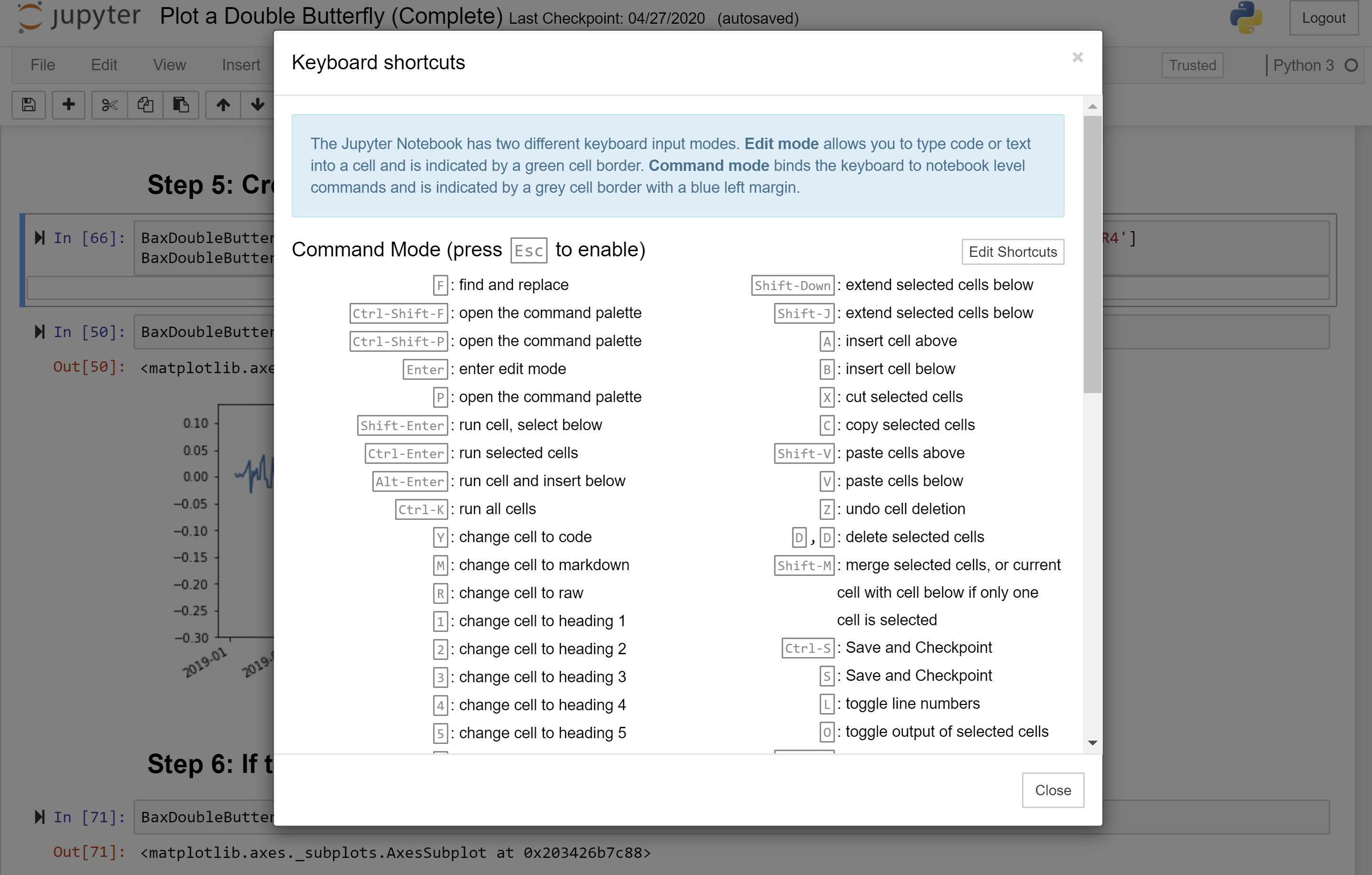Click the move cell up icon

[x=221, y=105]
